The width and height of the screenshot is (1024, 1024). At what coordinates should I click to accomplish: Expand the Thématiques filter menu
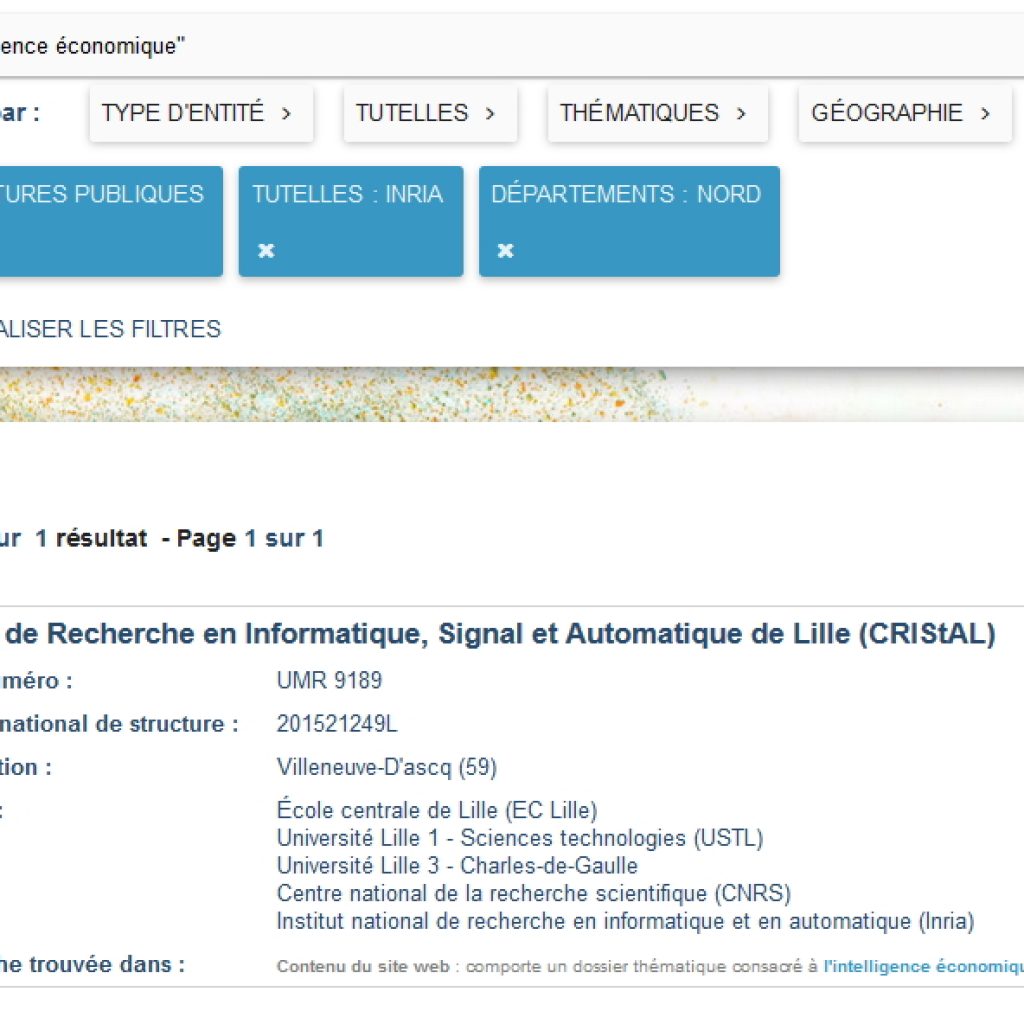click(658, 113)
